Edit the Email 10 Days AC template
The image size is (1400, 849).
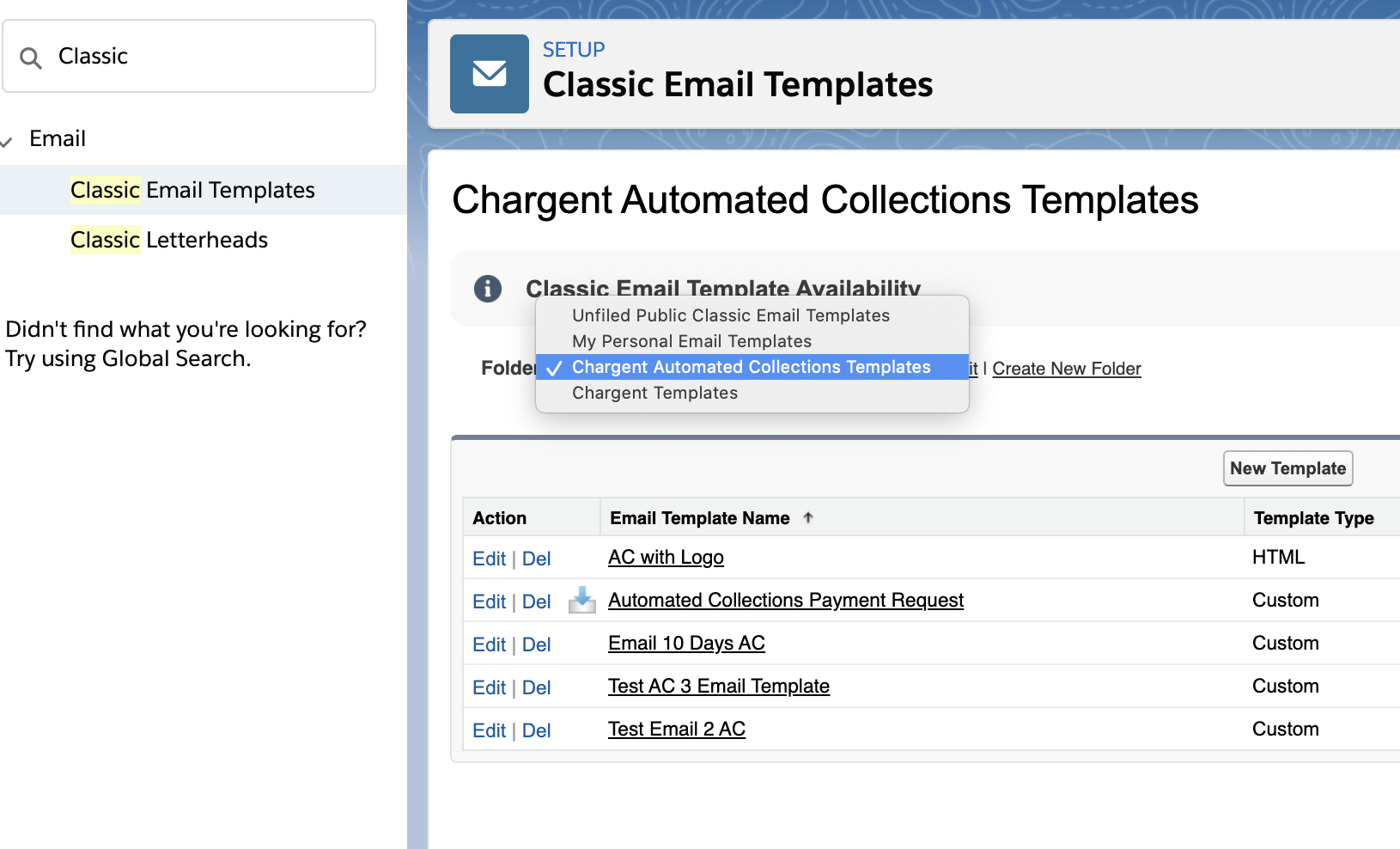(x=489, y=644)
